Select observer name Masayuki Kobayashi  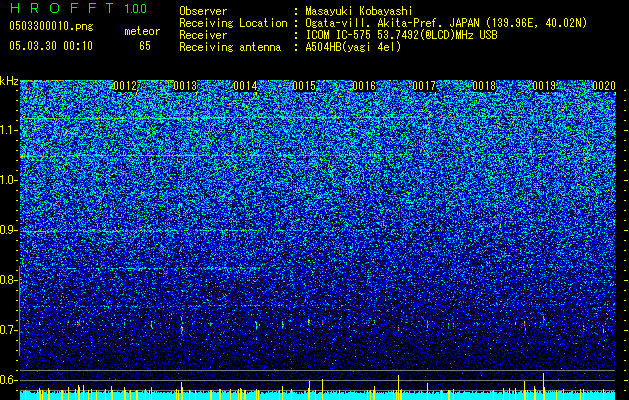(359, 11)
